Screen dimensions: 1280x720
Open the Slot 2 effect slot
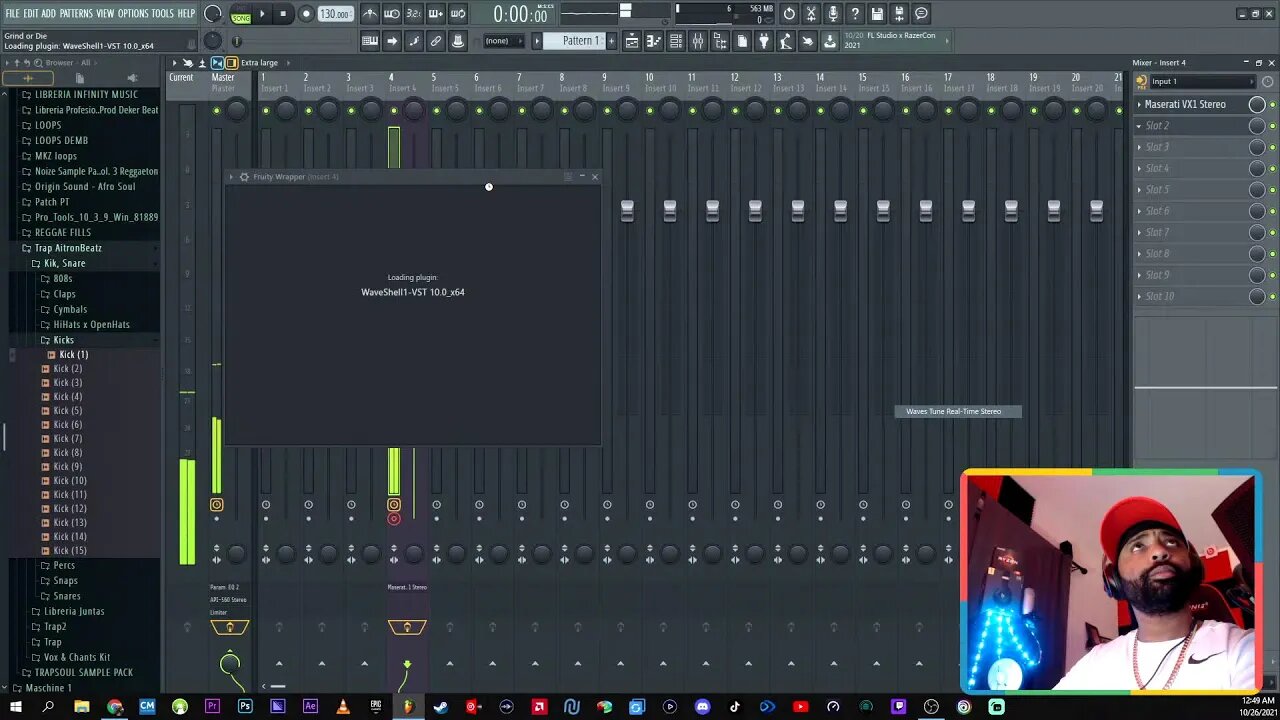pyautogui.click(x=1190, y=126)
